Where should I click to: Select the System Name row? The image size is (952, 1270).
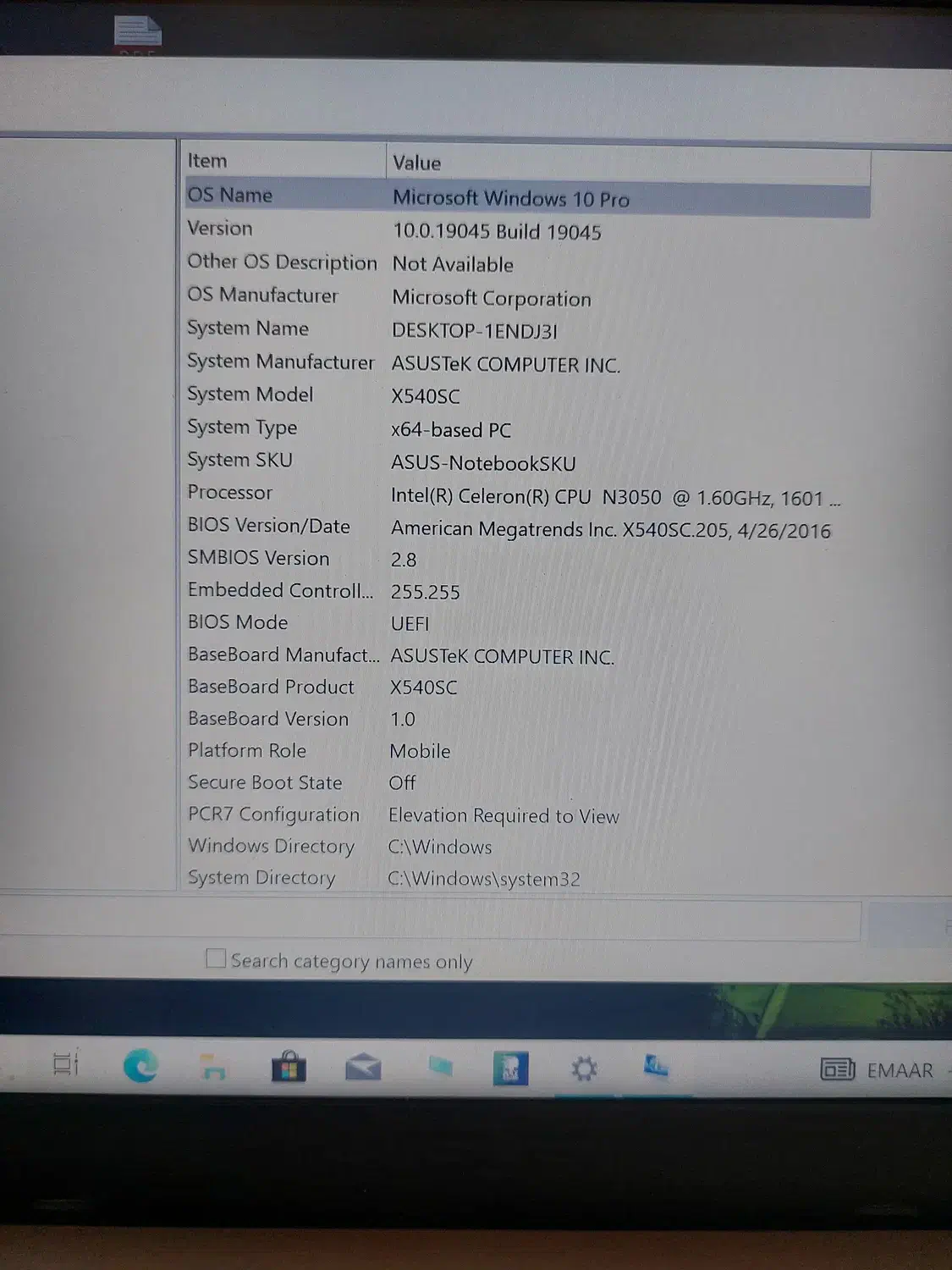pyautogui.click(x=527, y=329)
